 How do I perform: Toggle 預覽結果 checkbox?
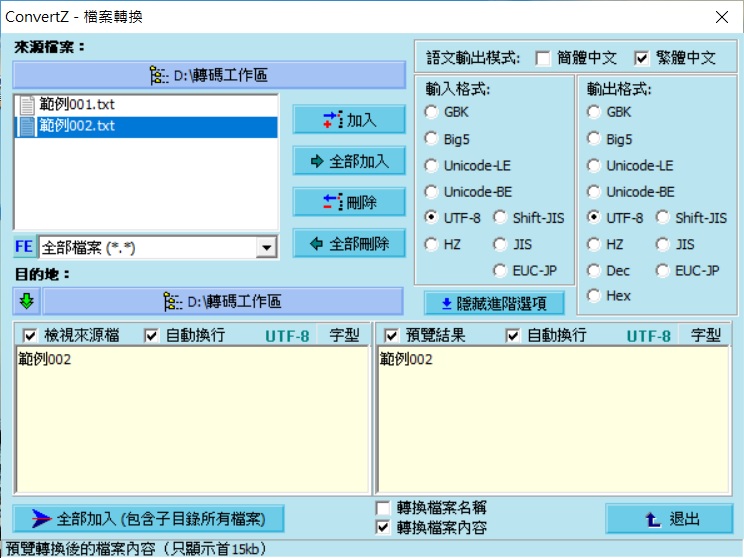tap(391, 336)
